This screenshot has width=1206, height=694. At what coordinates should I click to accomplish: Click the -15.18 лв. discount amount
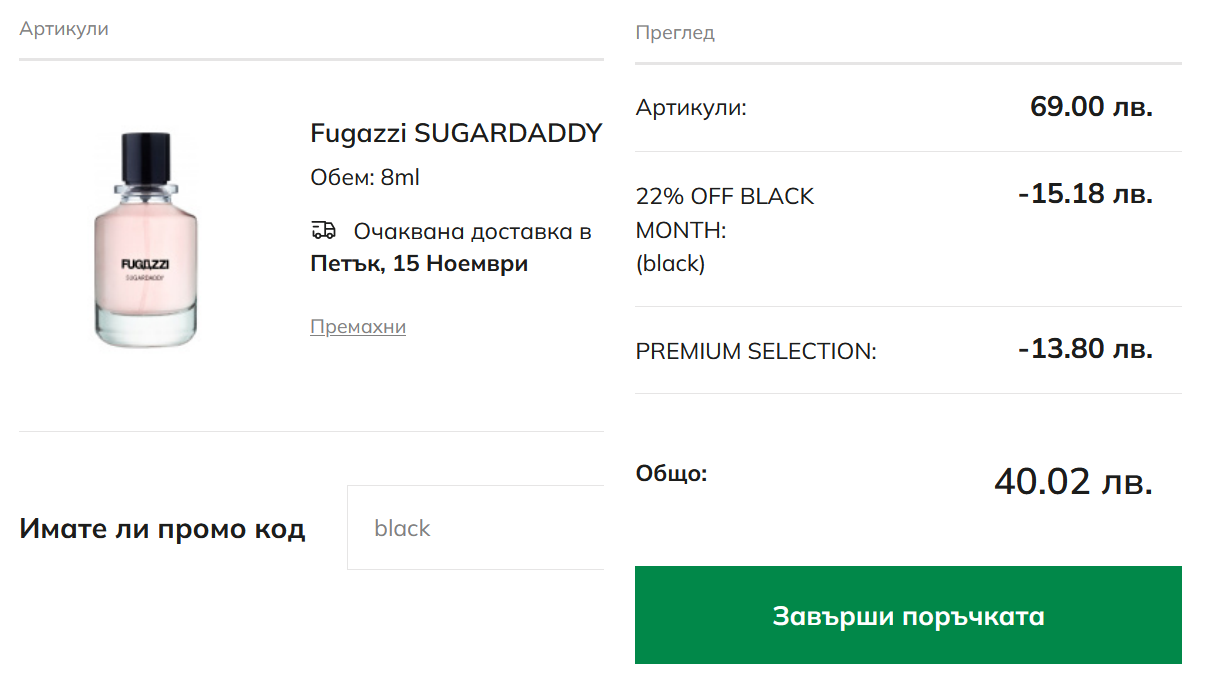(x=1085, y=194)
